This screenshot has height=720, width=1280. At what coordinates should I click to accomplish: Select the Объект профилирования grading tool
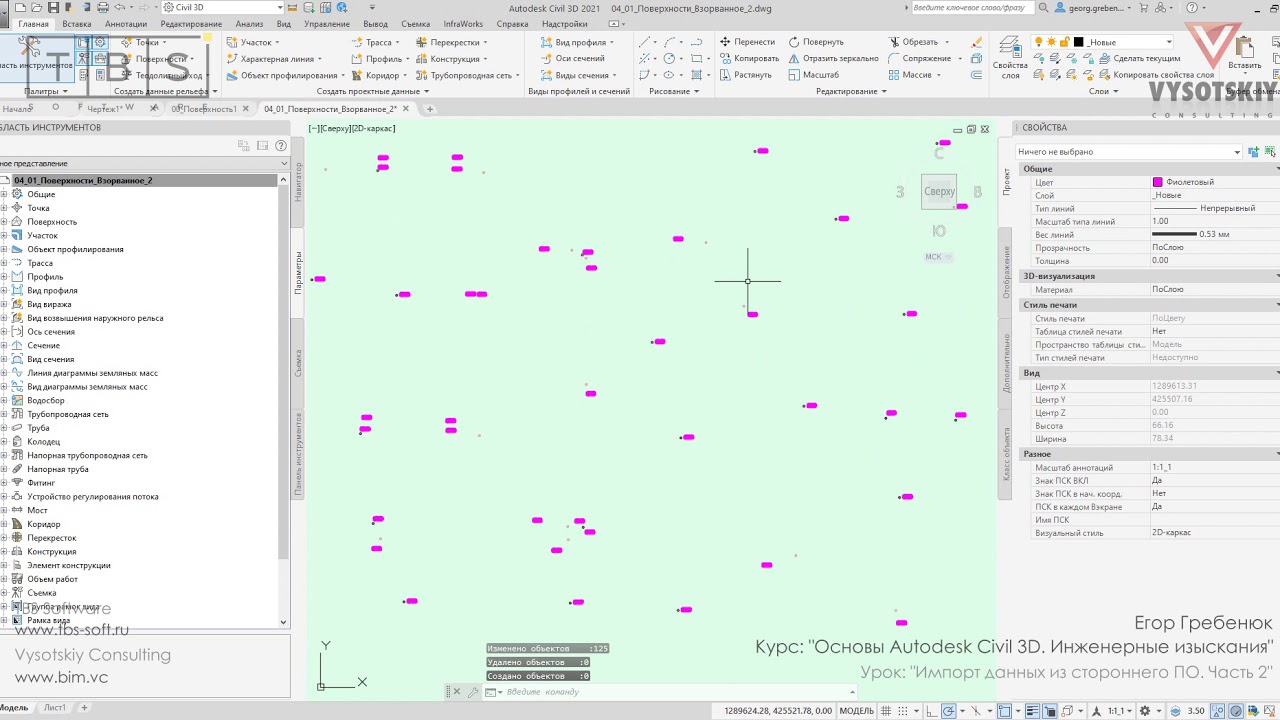click(285, 75)
